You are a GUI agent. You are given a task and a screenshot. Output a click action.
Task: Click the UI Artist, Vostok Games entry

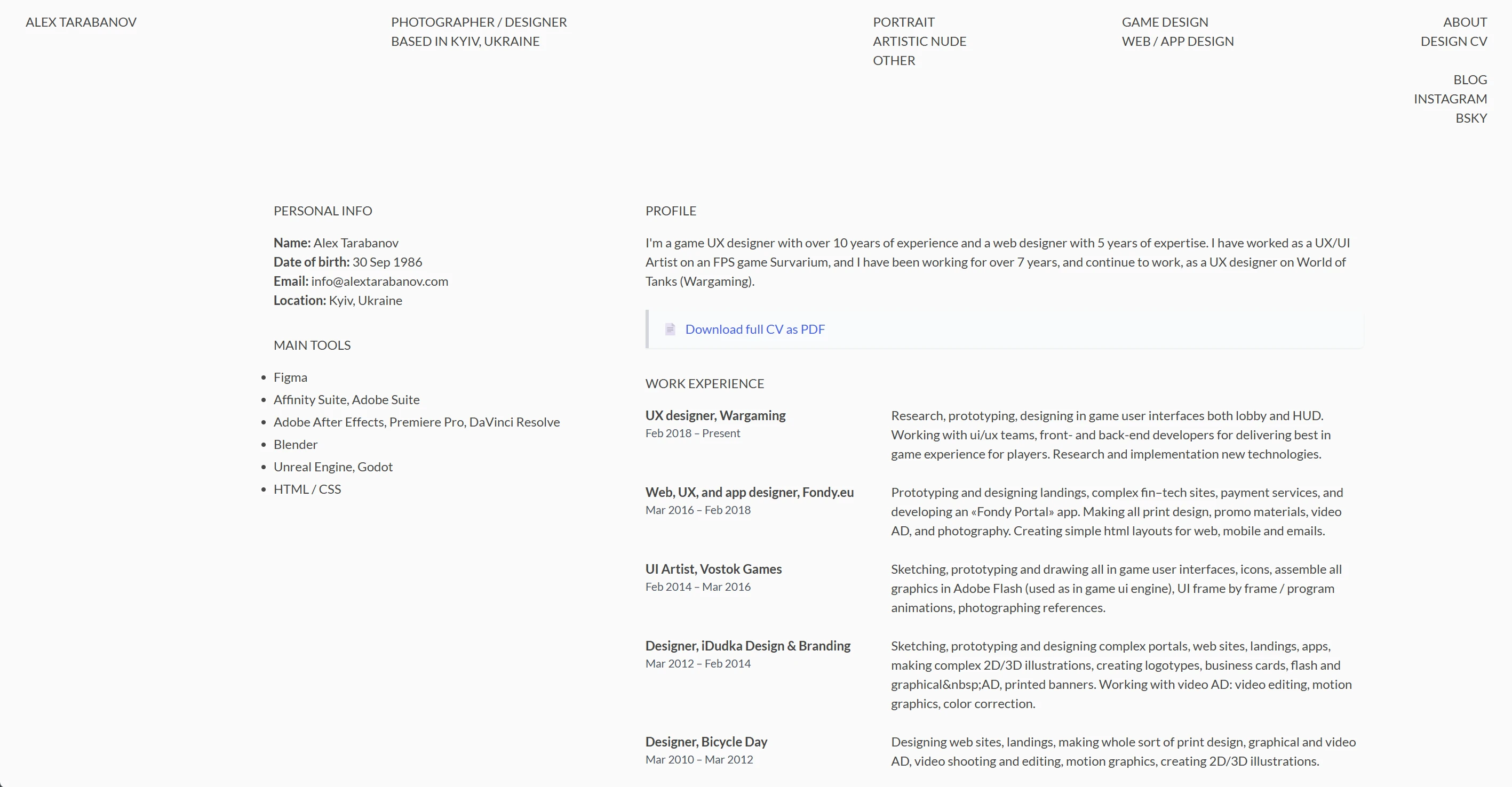pyautogui.click(x=713, y=569)
